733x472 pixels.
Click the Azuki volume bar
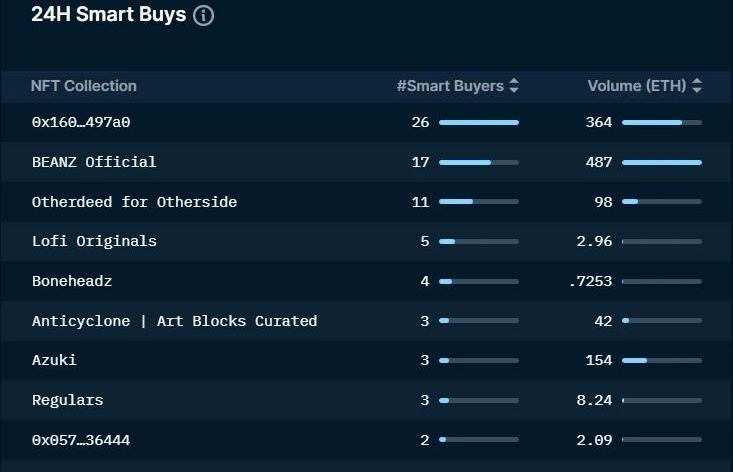(x=662, y=360)
